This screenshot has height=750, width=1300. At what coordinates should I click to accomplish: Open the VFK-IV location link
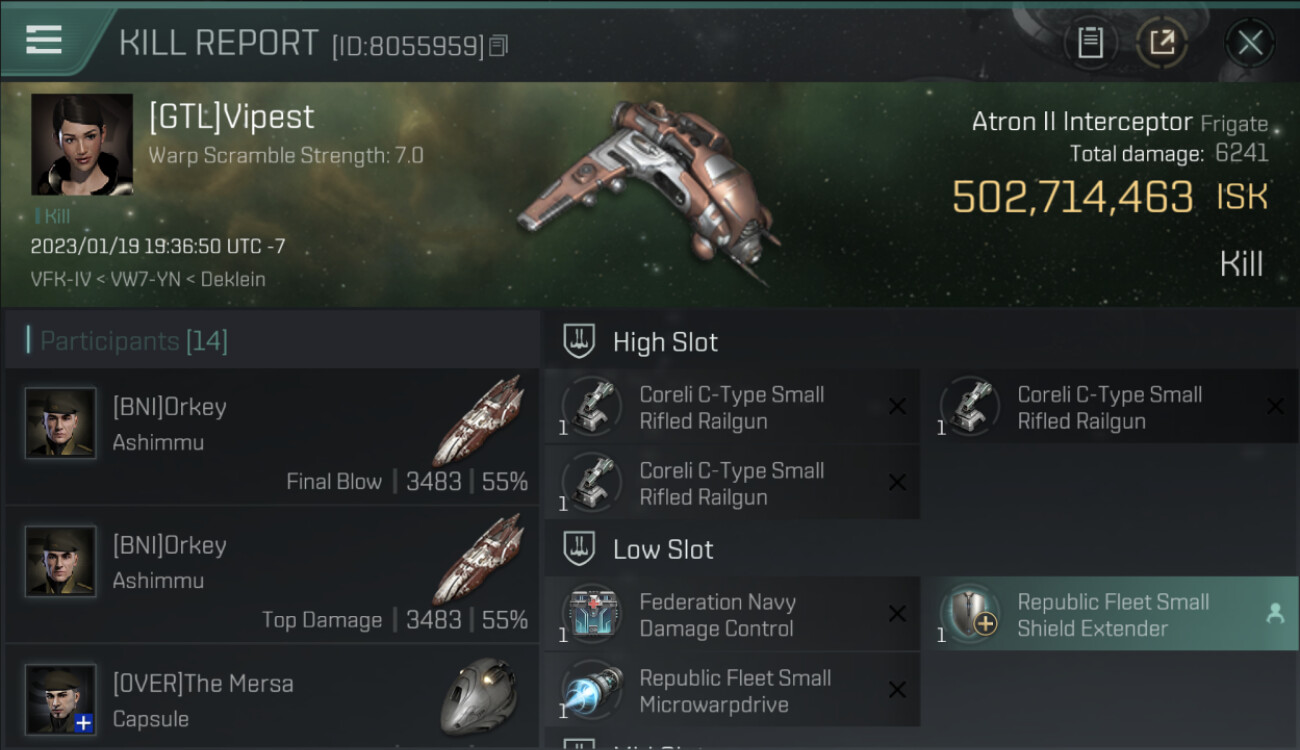pyautogui.click(x=59, y=279)
